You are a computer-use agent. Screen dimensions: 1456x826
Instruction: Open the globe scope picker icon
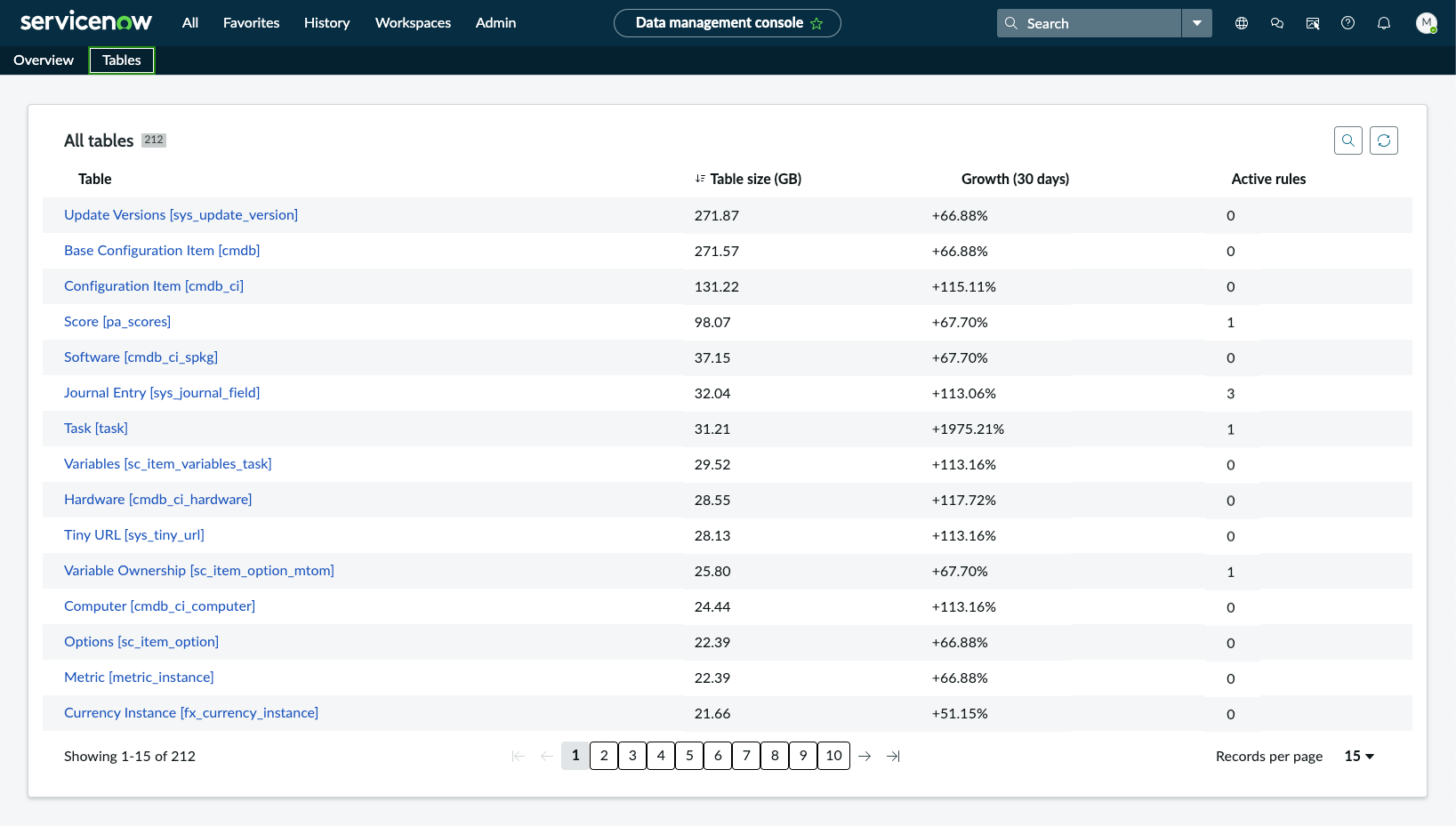pyautogui.click(x=1242, y=23)
